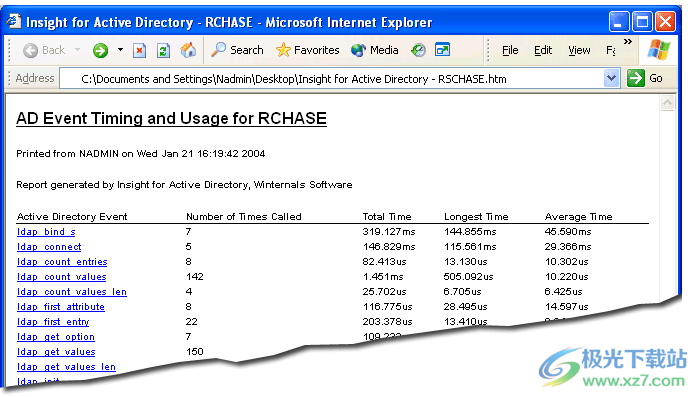The image size is (698, 397).
Task: Open the ldap_connect link
Action: pyautogui.click(x=49, y=247)
